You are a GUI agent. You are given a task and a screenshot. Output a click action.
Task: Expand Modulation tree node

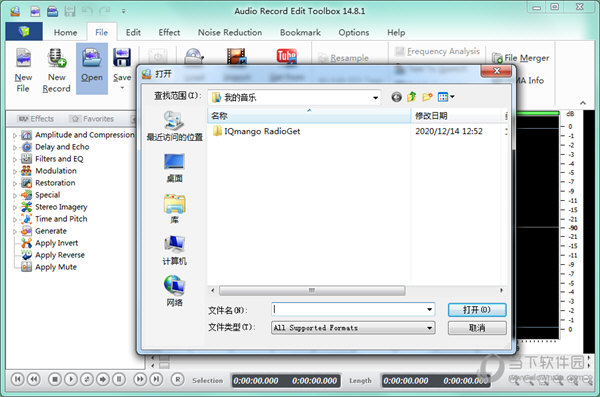click(15, 171)
